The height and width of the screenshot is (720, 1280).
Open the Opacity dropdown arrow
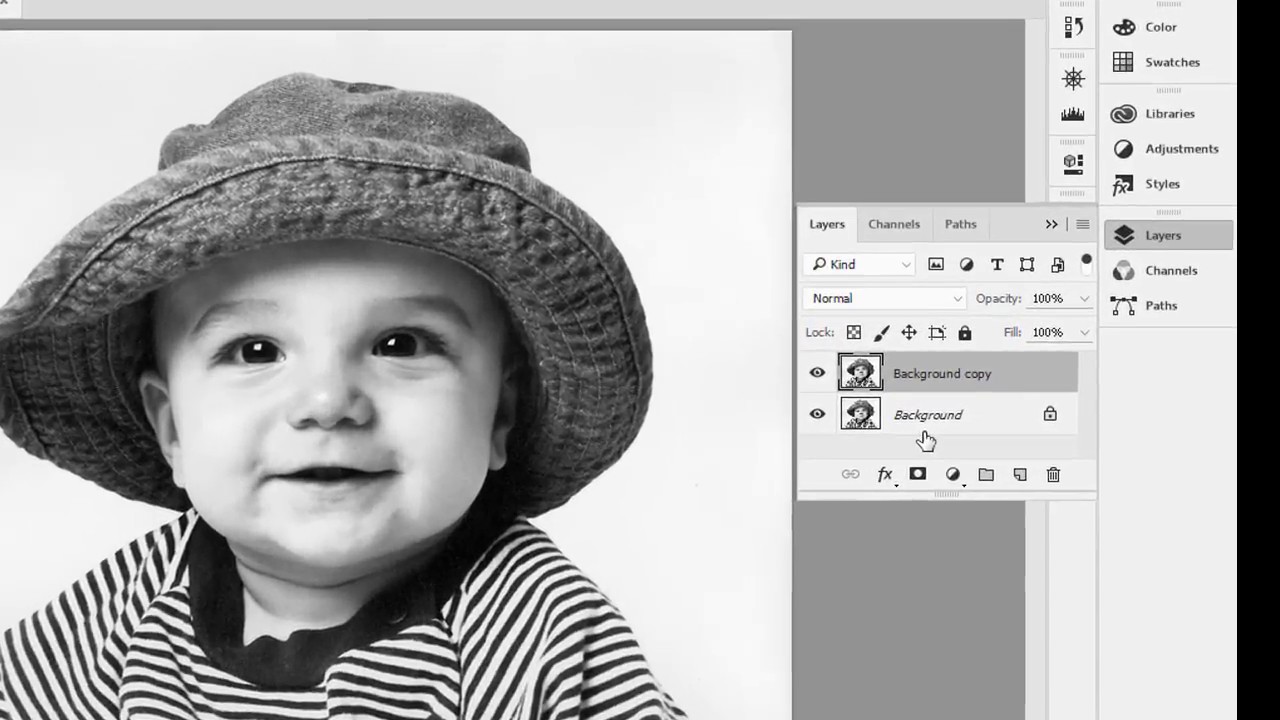click(1084, 298)
